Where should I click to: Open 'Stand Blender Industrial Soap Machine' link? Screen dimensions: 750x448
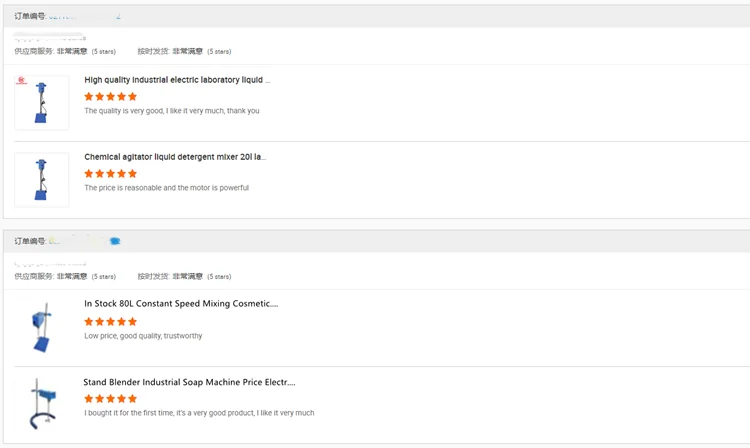pos(189,382)
